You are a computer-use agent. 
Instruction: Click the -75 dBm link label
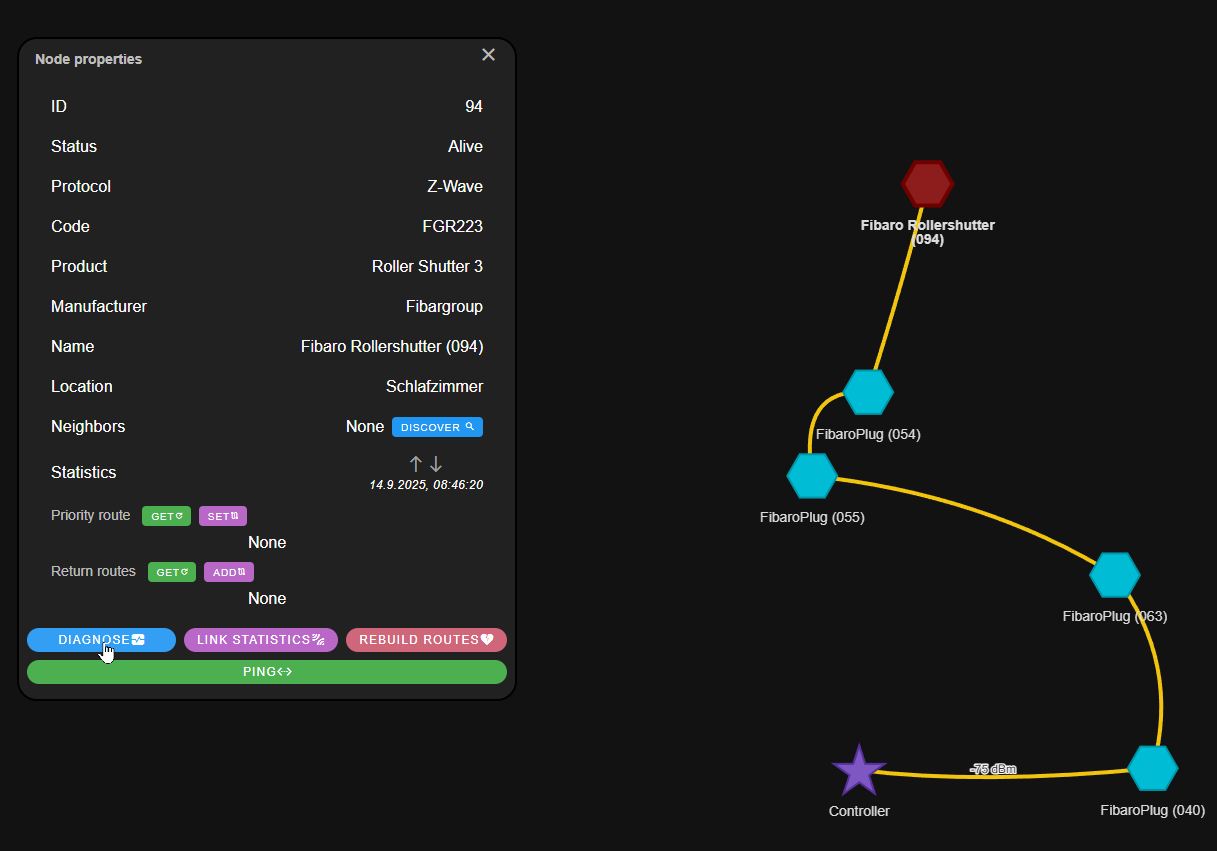992,769
